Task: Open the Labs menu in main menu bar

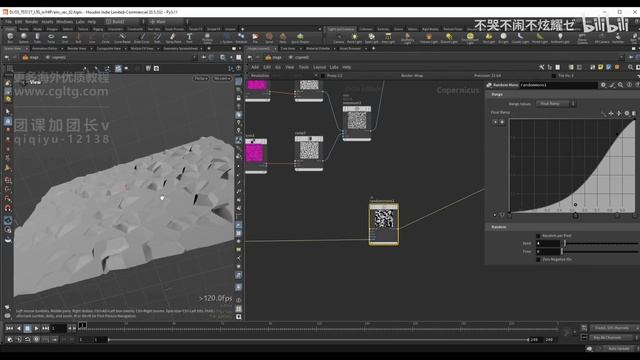Action: tap(80, 22)
